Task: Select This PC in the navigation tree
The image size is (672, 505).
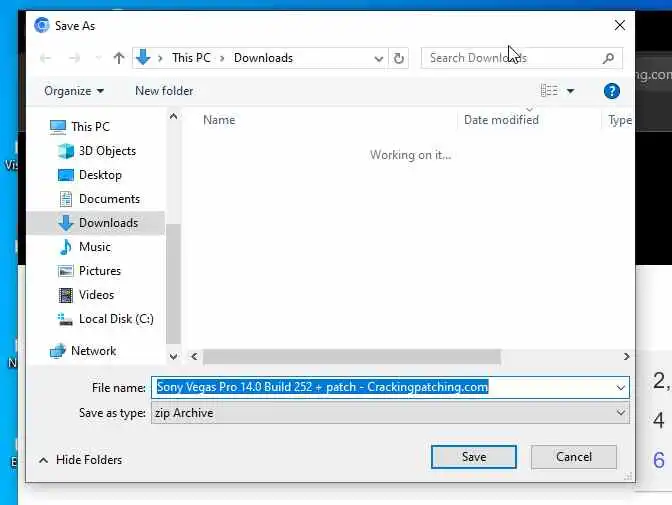Action: pyautogui.click(x=90, y=127)
